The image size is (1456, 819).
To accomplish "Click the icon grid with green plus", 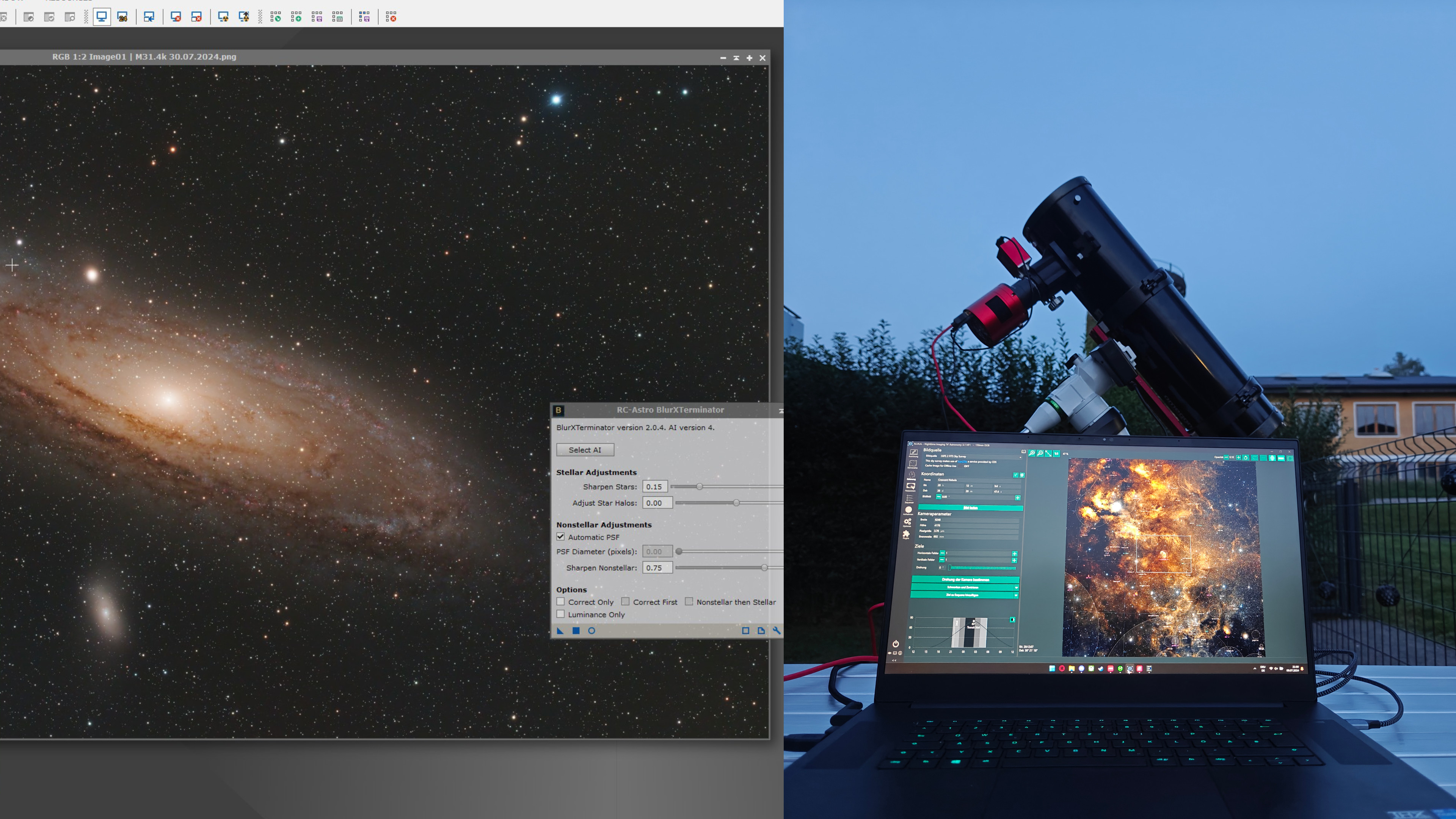I will pyautogui.click(x=296, y=17).
